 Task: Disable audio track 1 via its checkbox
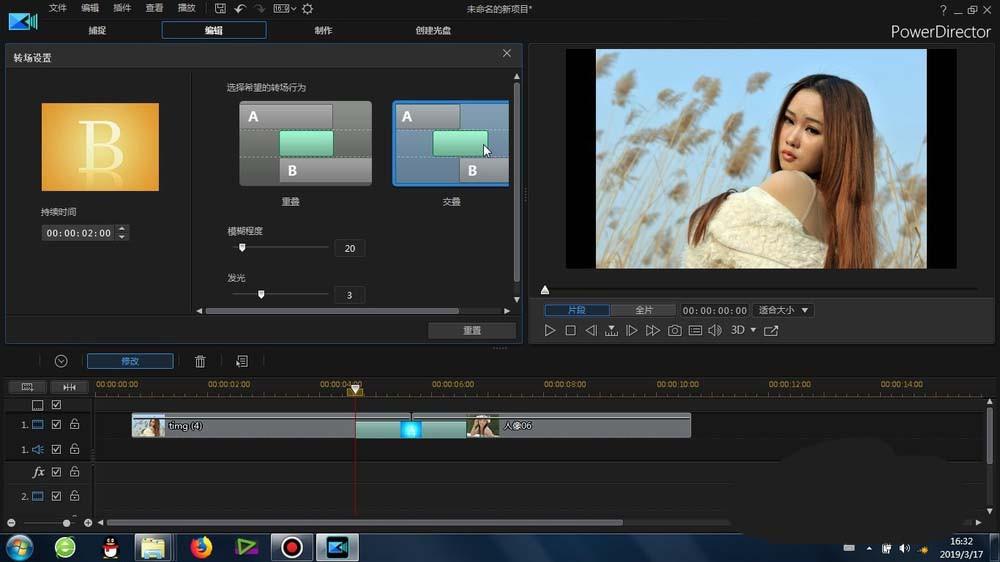[x=56, y=450]
